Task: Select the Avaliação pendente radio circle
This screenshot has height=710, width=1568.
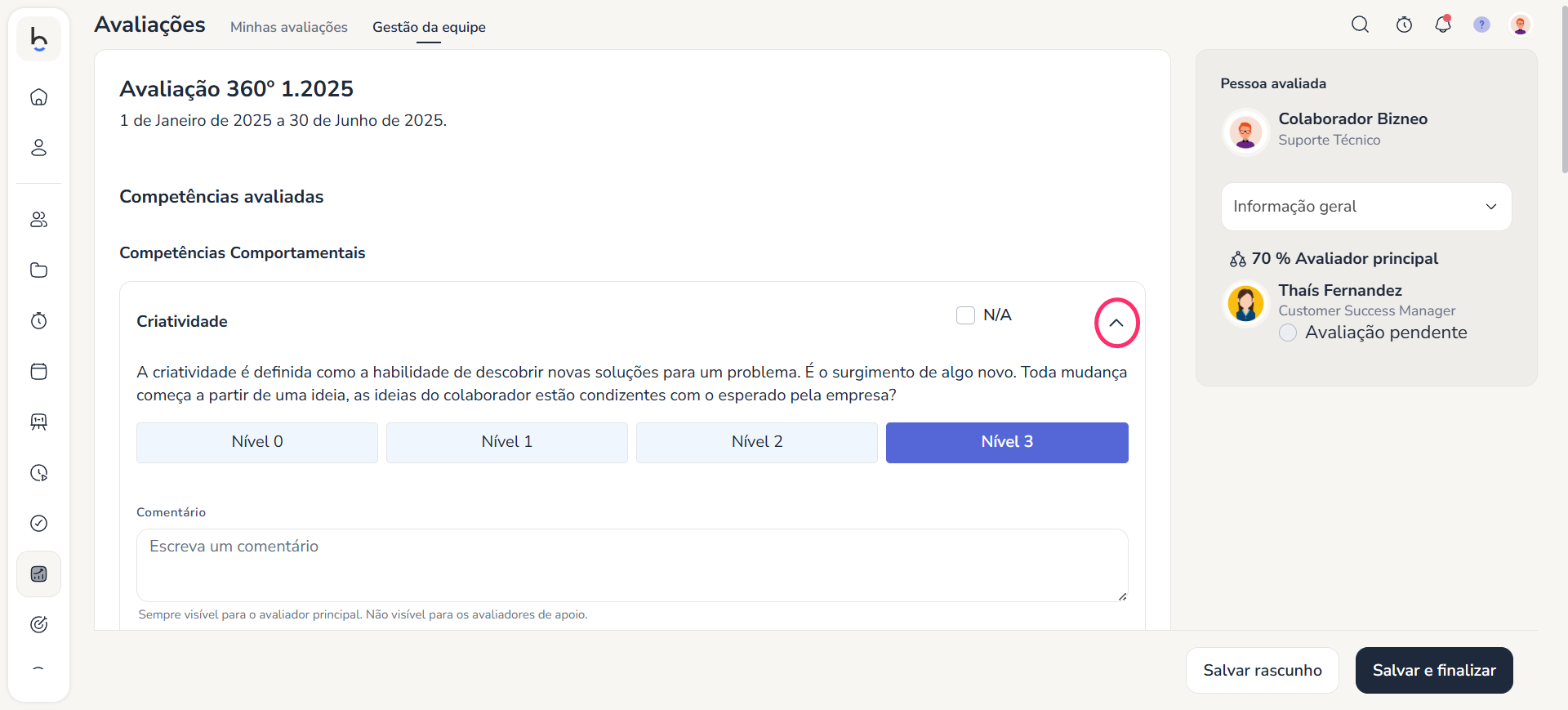Action: tap(1288, 333)
